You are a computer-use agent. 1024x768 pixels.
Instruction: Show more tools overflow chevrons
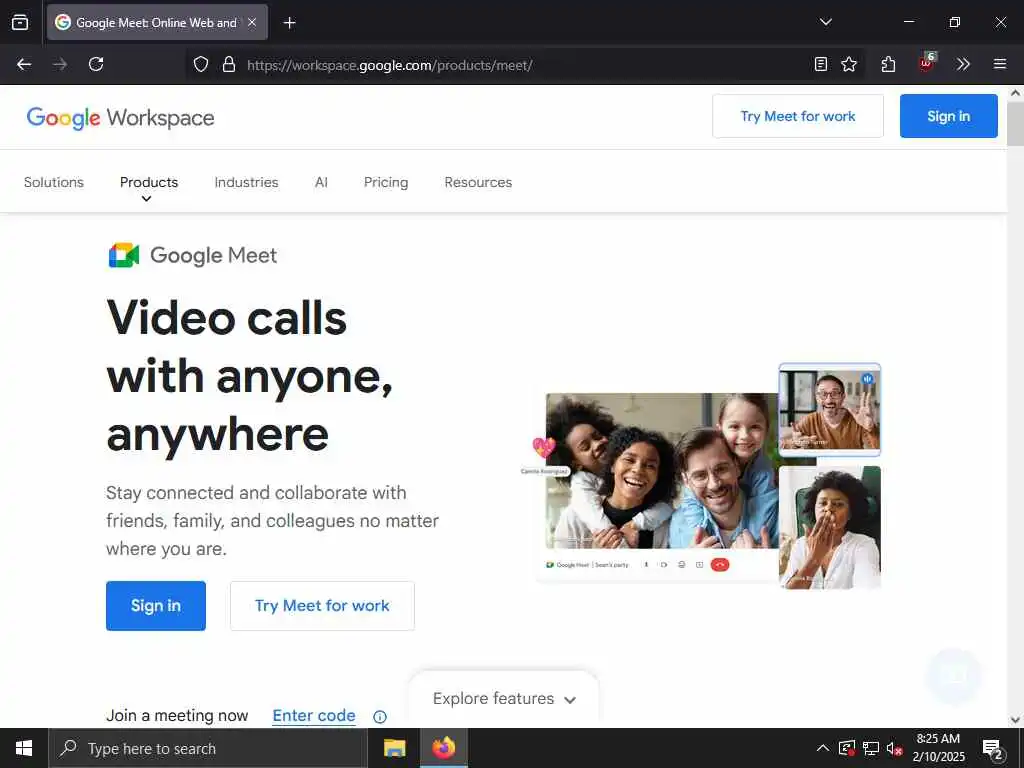[x=963, y=64]
